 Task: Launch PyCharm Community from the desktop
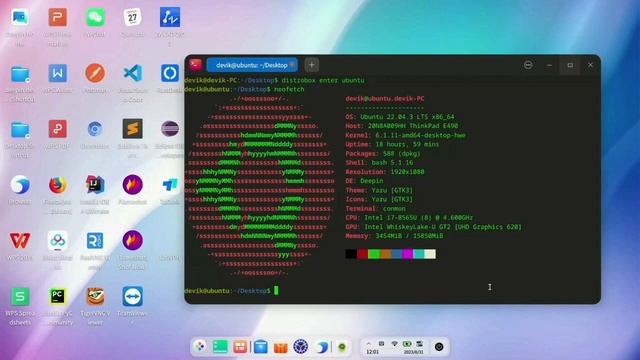tap(58, 296)
